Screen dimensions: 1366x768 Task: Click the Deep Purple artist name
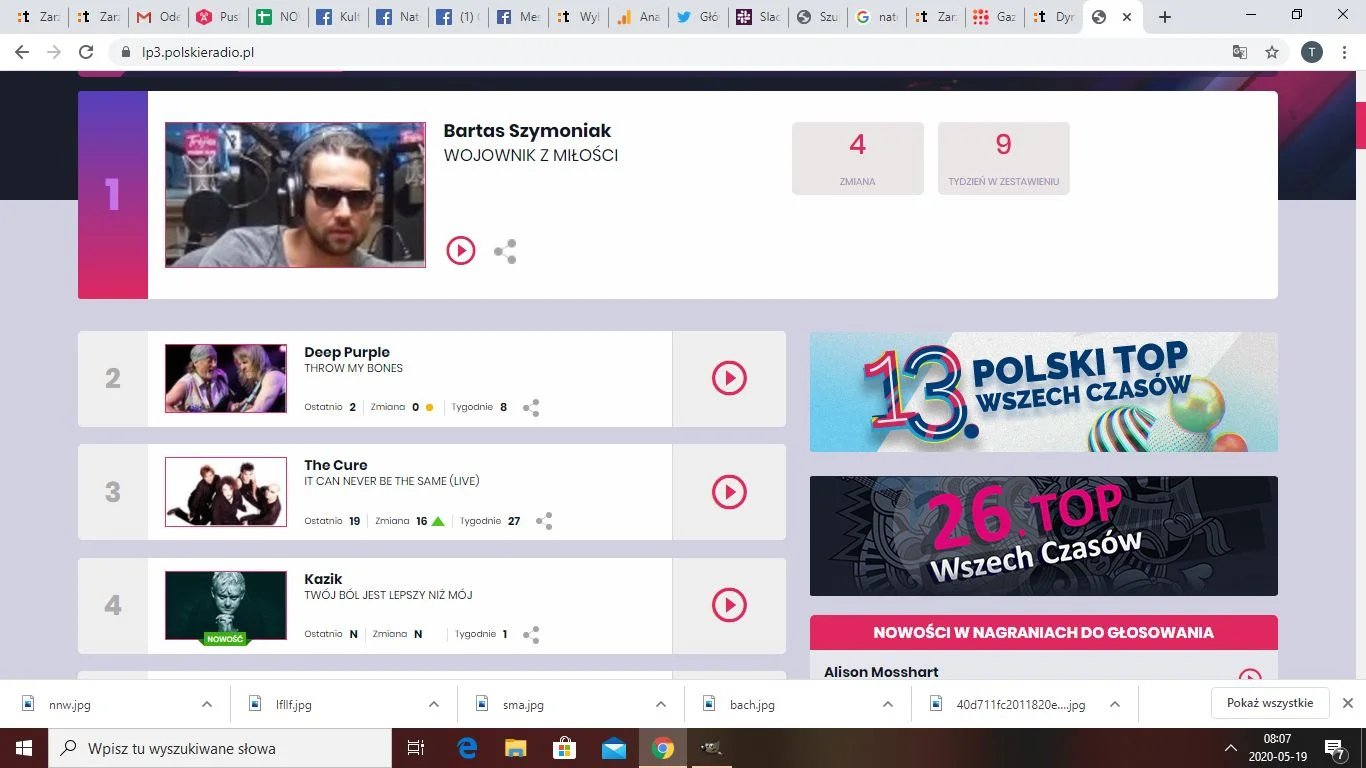[347, 352]
